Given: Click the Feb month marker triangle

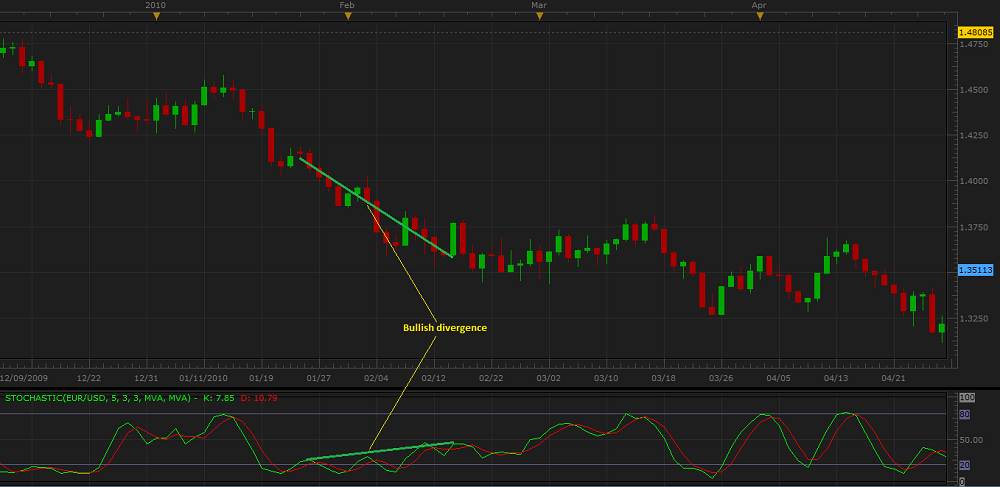Looking at the screenshot, I should tap(348, 17).
